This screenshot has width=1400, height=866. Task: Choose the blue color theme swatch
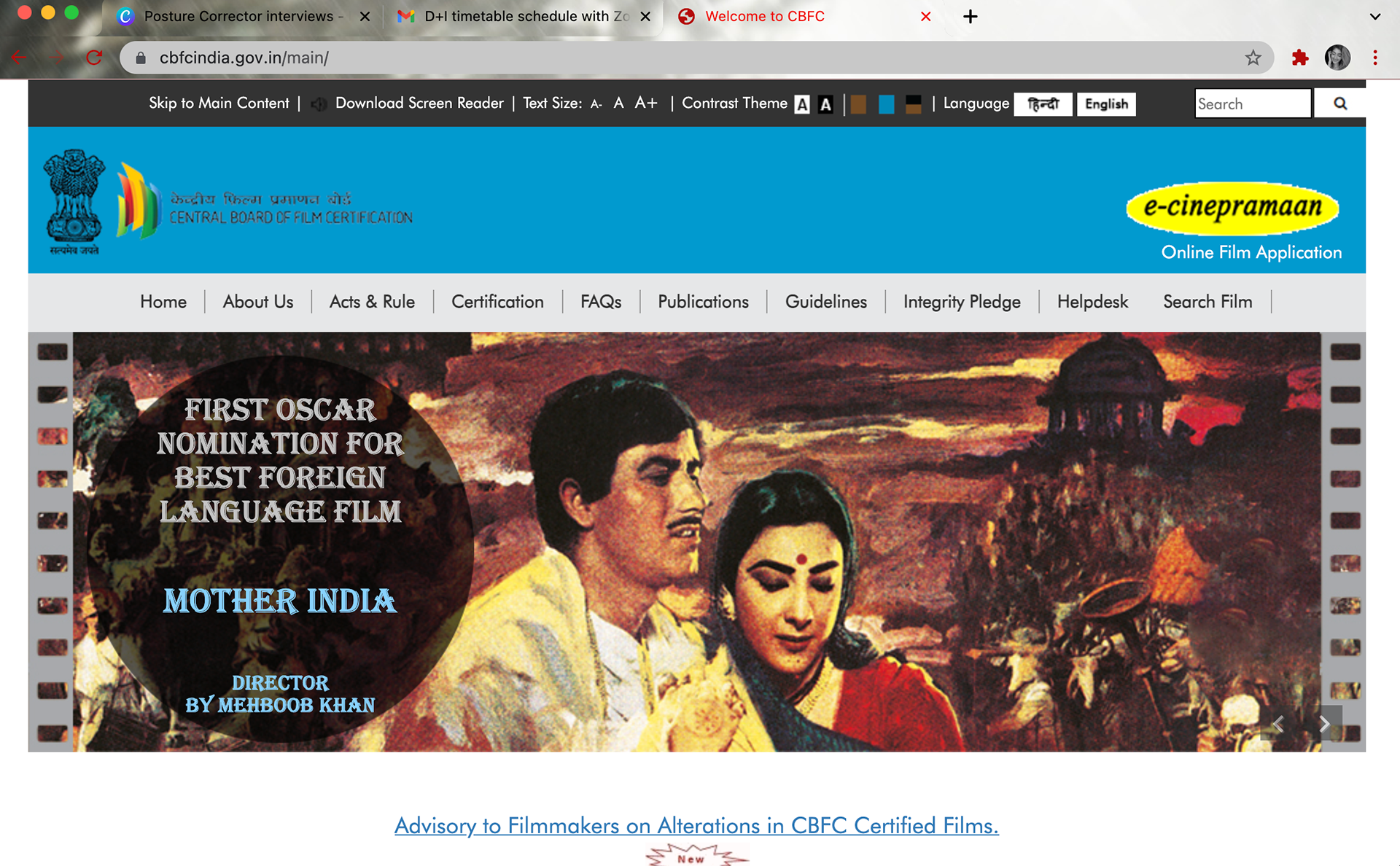(x=887, y=104)
